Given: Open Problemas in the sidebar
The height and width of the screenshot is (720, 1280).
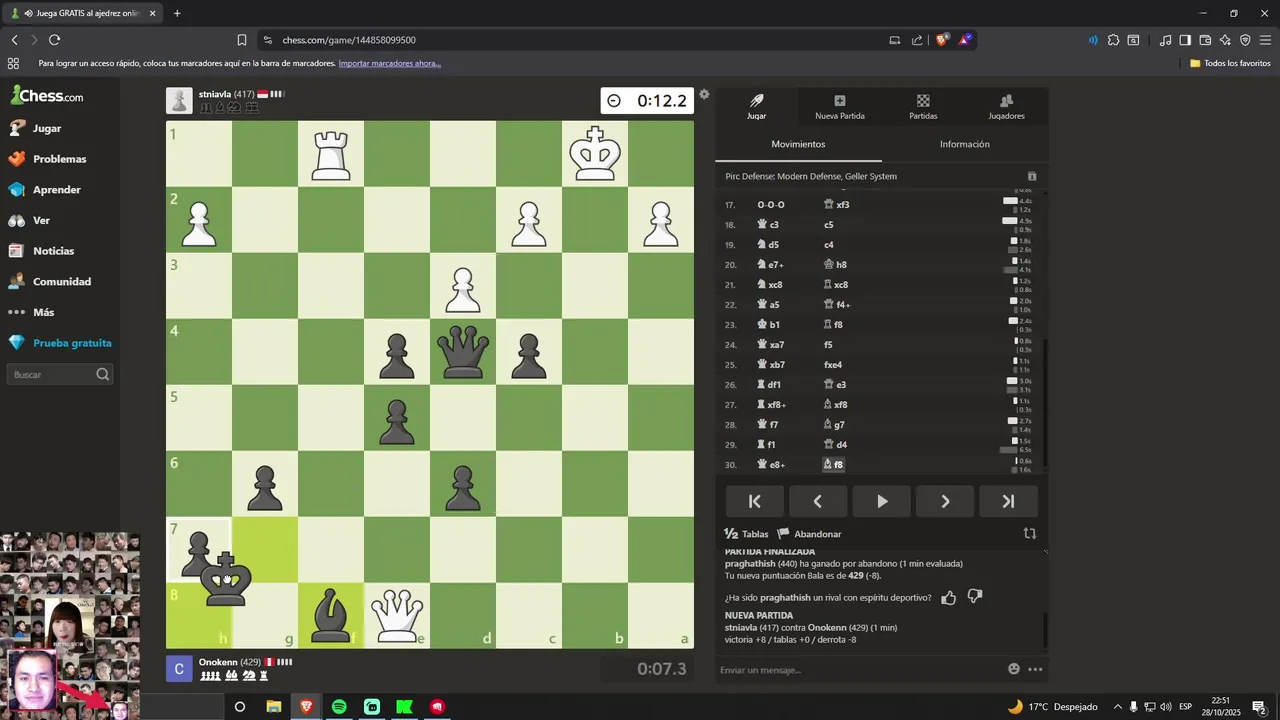Looking at the screenshot, I should tap(48, 159).
